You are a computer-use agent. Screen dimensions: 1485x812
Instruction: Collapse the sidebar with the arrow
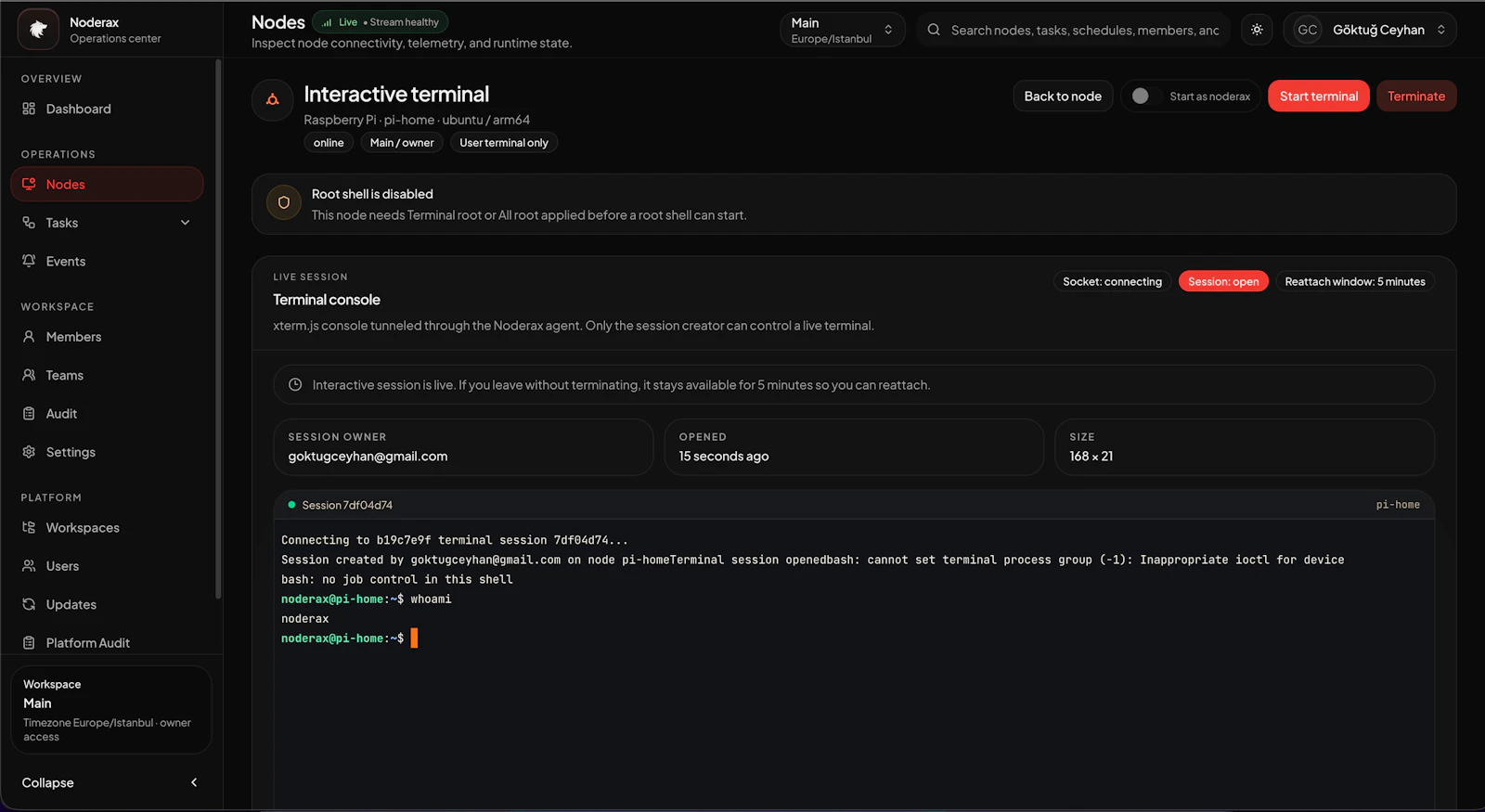click(x=194, y=782)
